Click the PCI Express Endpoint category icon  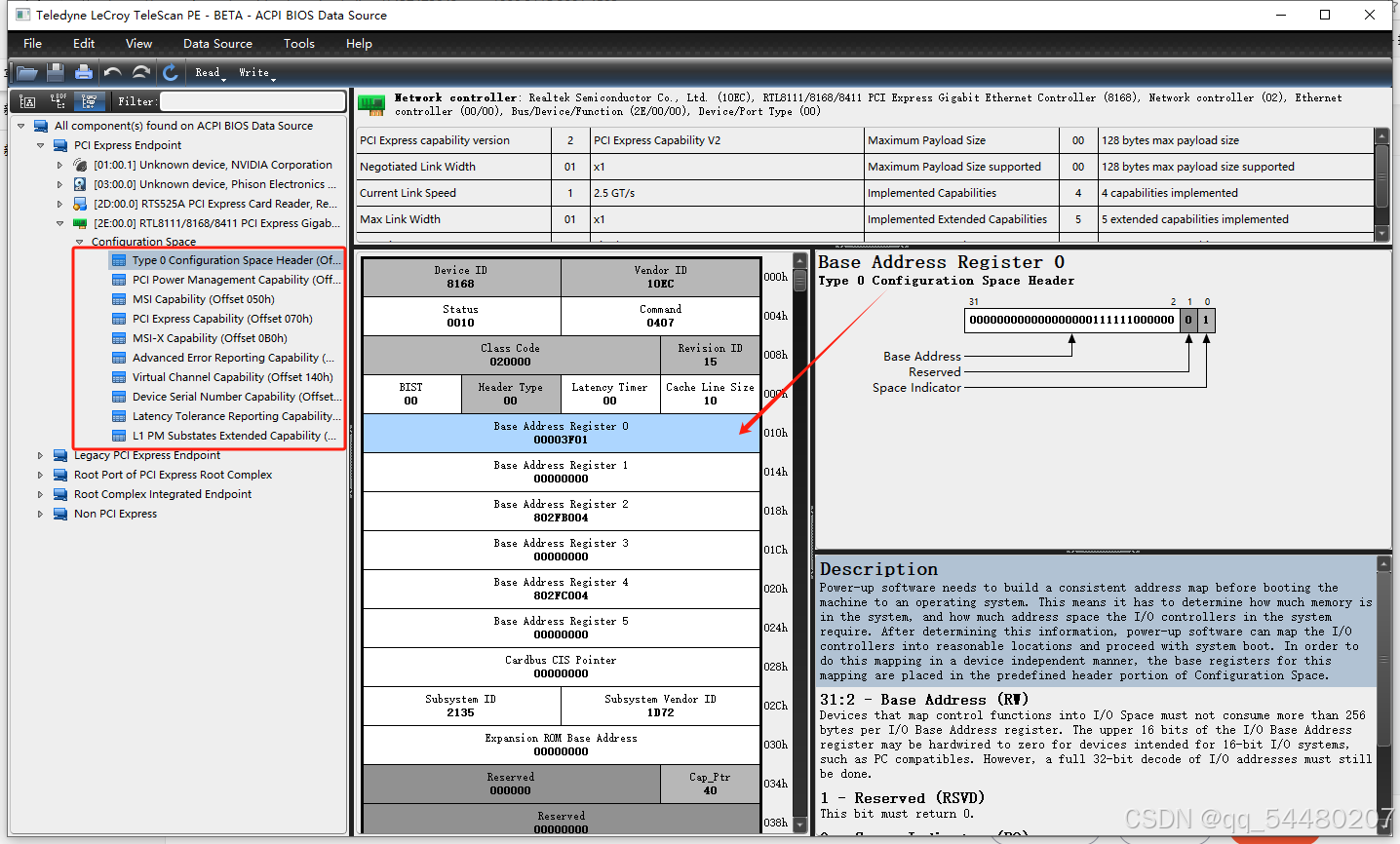(60, 145)
